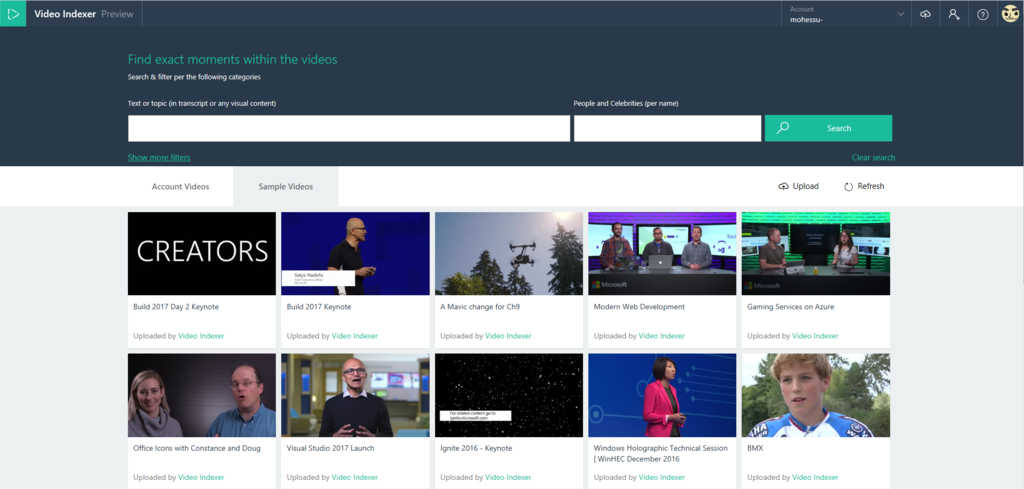
Task: Click the BMX title text
Action: [755, 449]
